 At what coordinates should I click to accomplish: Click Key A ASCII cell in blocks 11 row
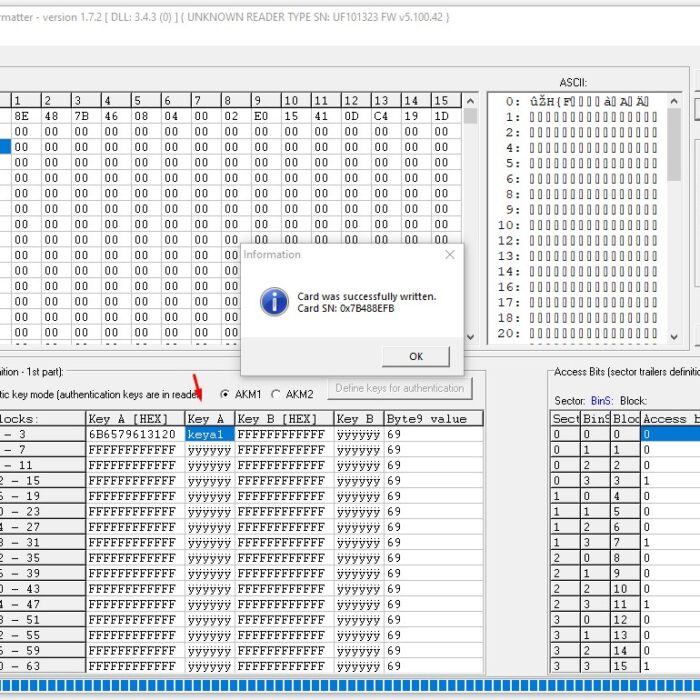point(209,465)
